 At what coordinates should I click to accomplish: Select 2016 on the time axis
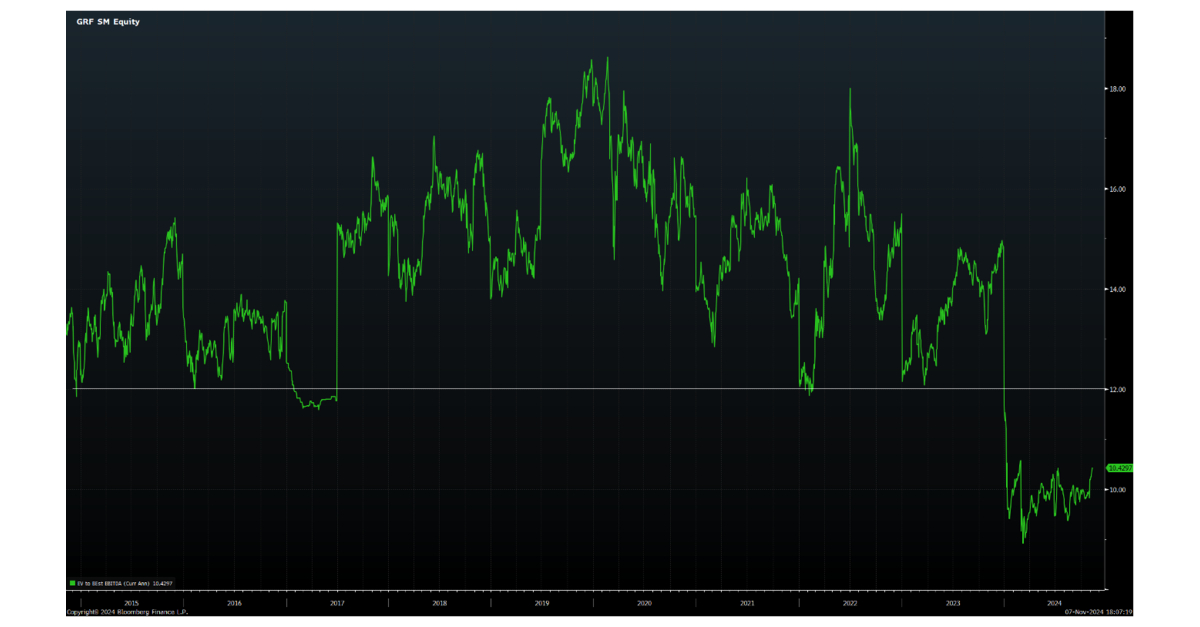tap(234, 603)
